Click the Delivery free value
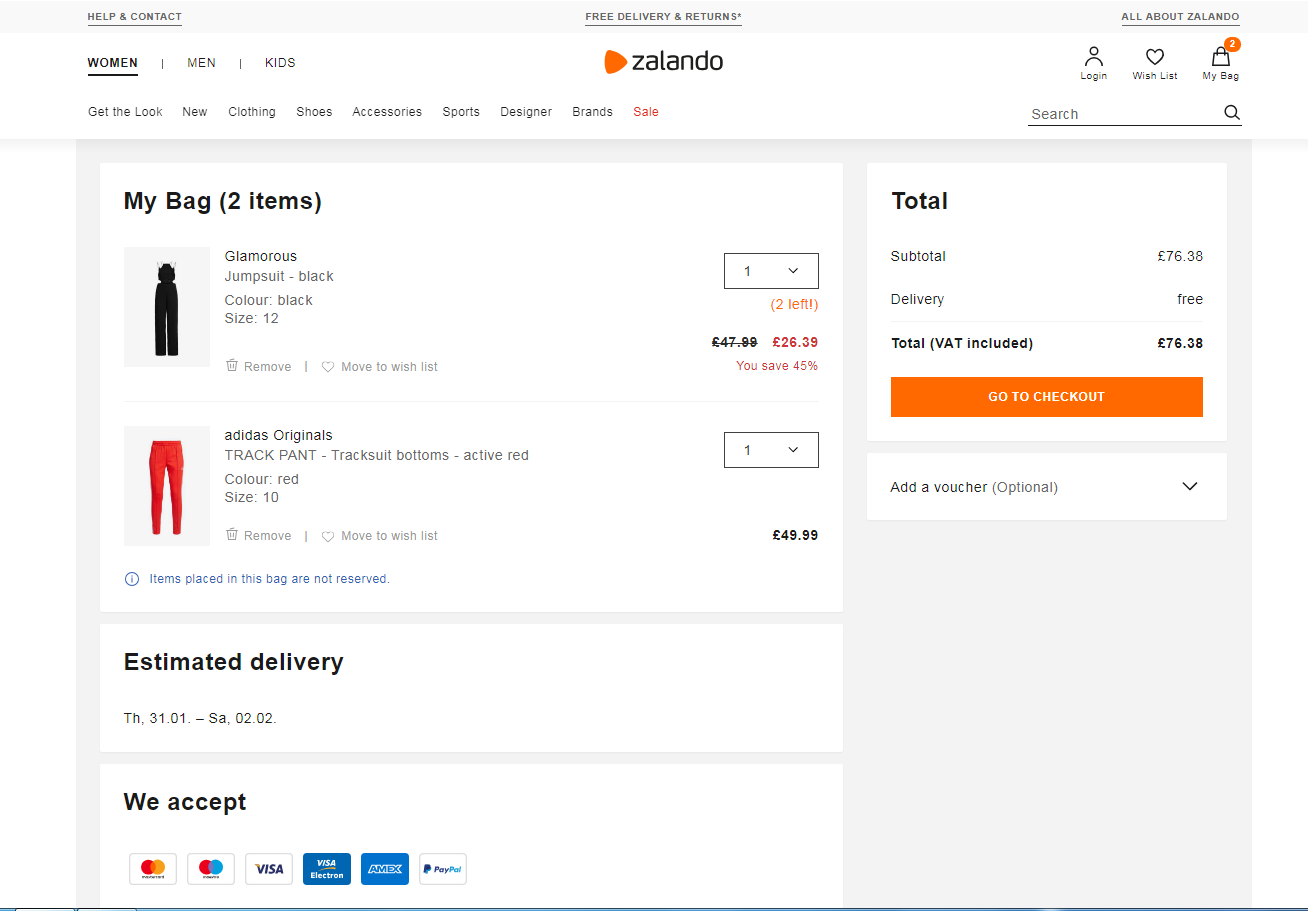 click(1190, 299)
